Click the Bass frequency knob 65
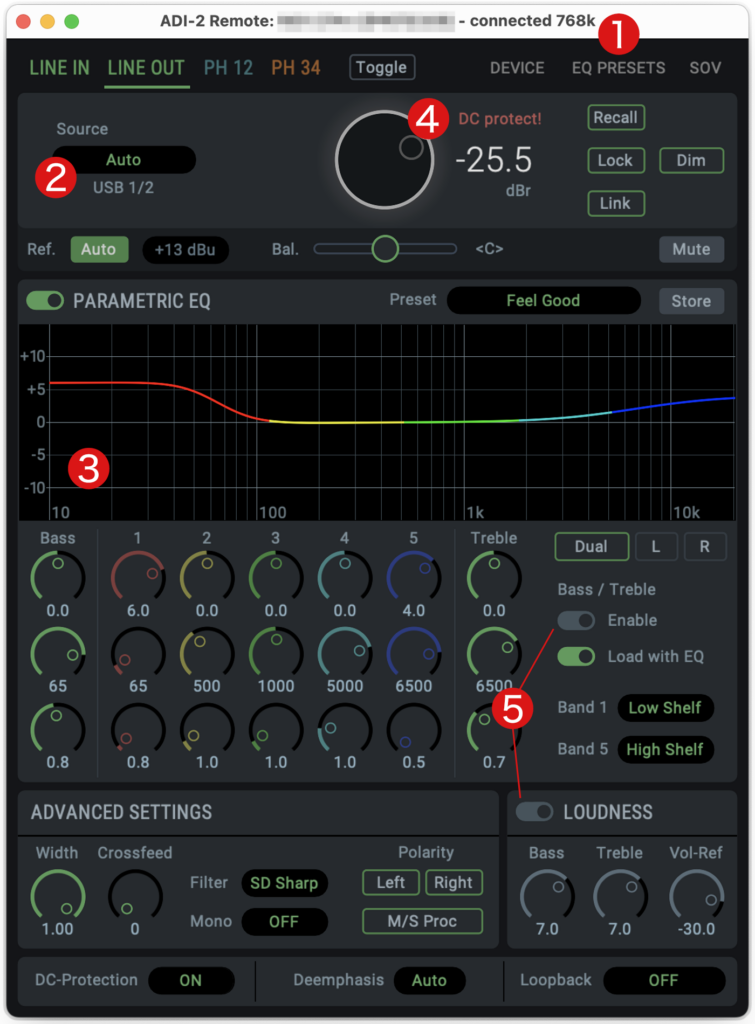The image size is (755, 1024). point(57,653)
